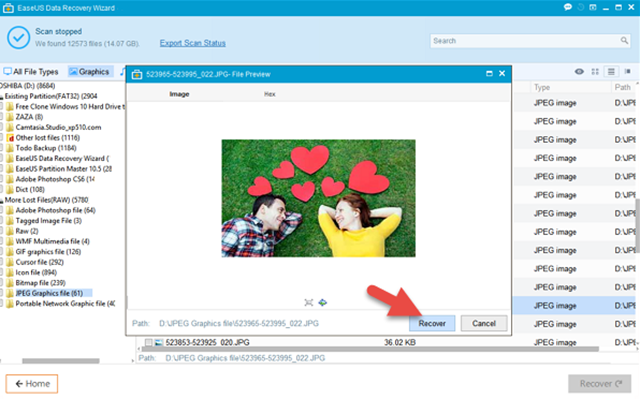Click the main Recover button at the bottom right

pyautogui.click(x=600, y=383)
